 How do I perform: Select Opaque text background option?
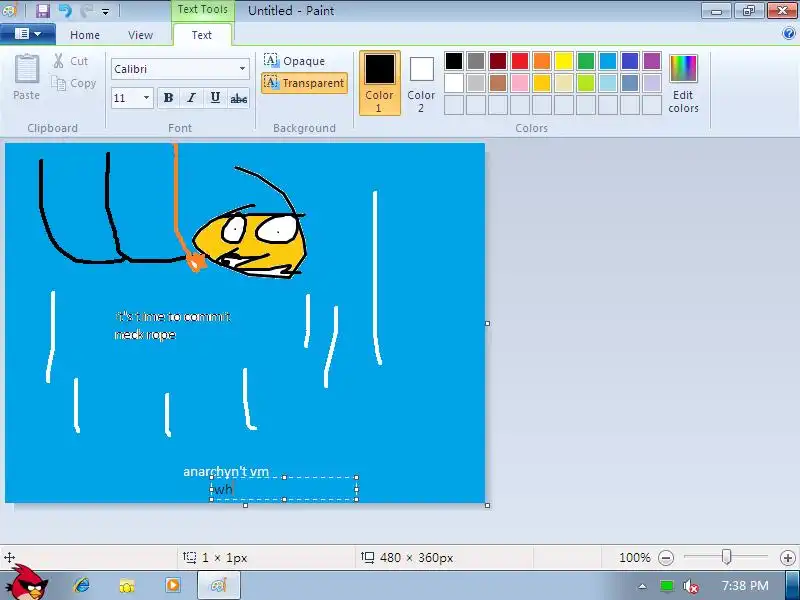click(x=295, y=61)
